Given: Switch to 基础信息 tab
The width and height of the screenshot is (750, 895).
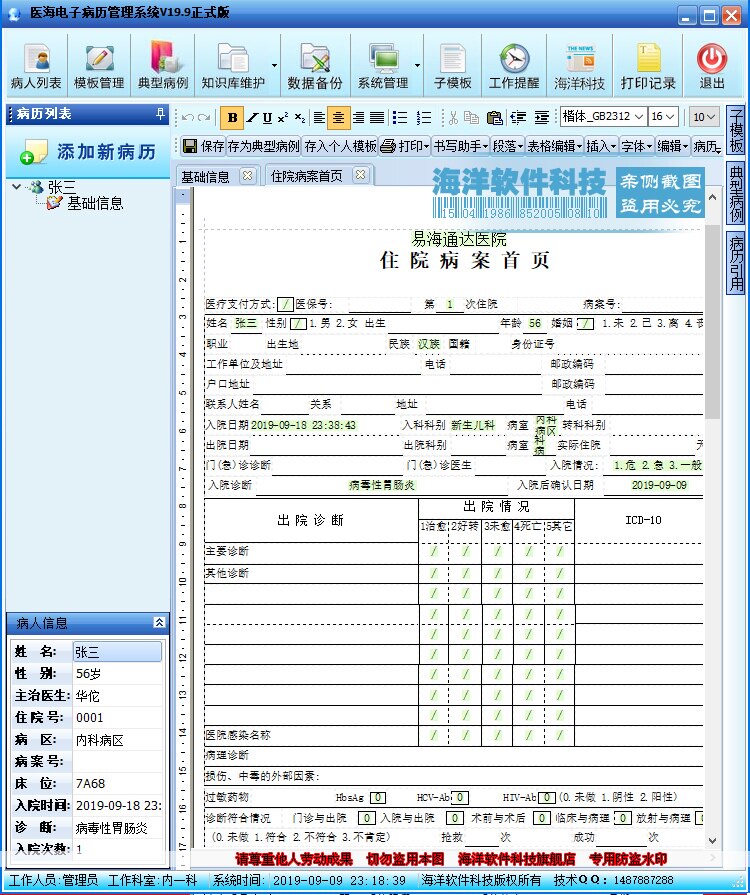Looking at the screenshot, I should [x=205, y=176].
